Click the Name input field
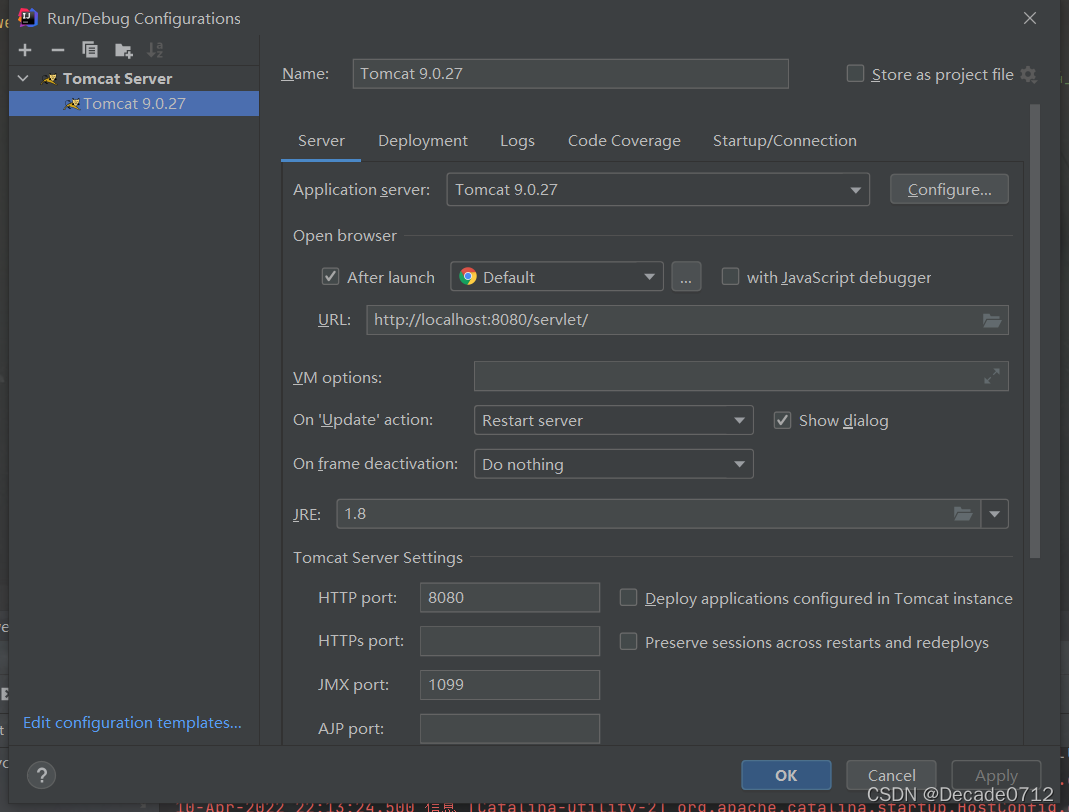 pos(571,74)
